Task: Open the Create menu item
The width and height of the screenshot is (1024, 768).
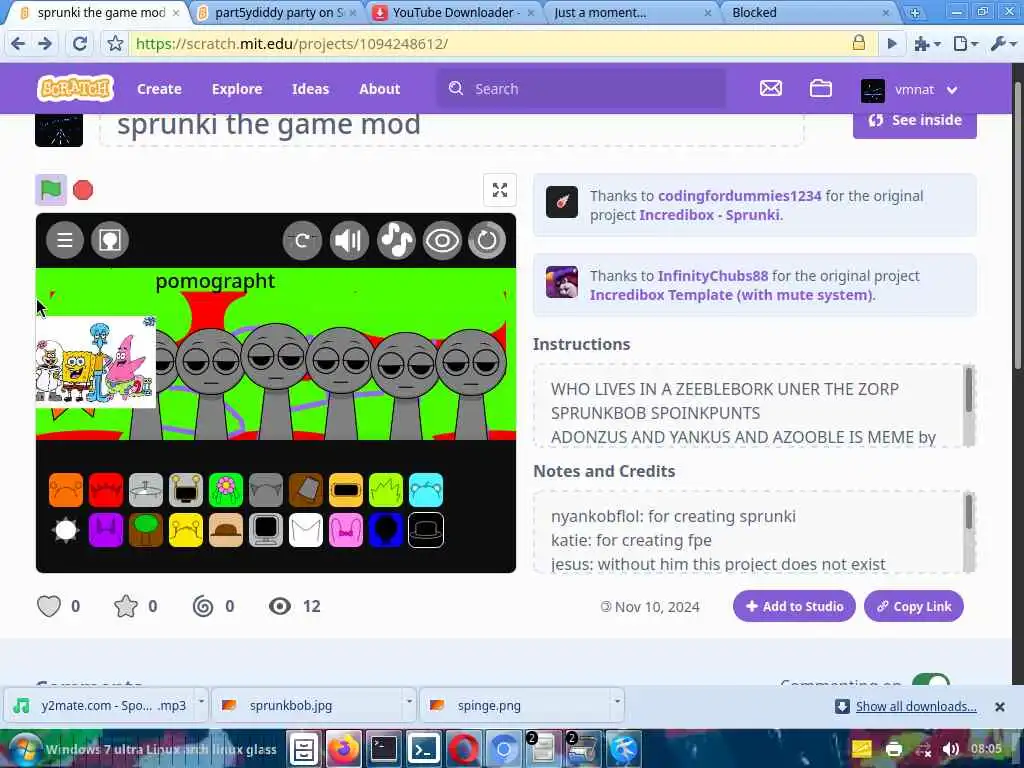Action: pyautogui.click(x=159, y=89)
